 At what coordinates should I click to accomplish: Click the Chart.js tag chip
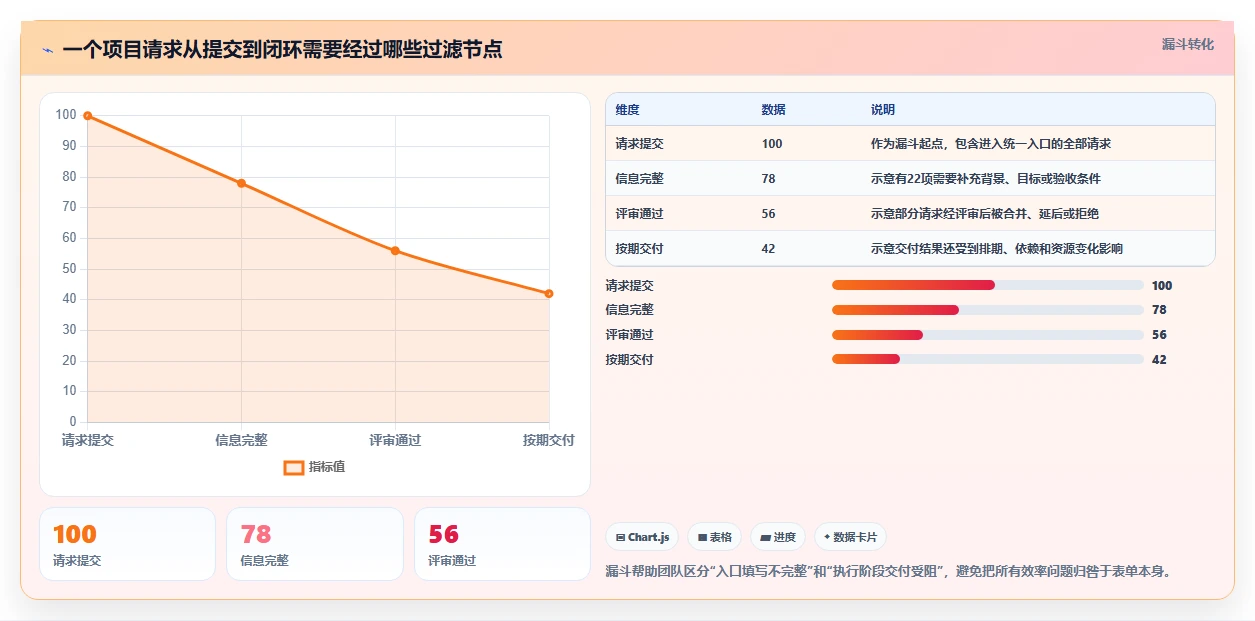[642, 537]
